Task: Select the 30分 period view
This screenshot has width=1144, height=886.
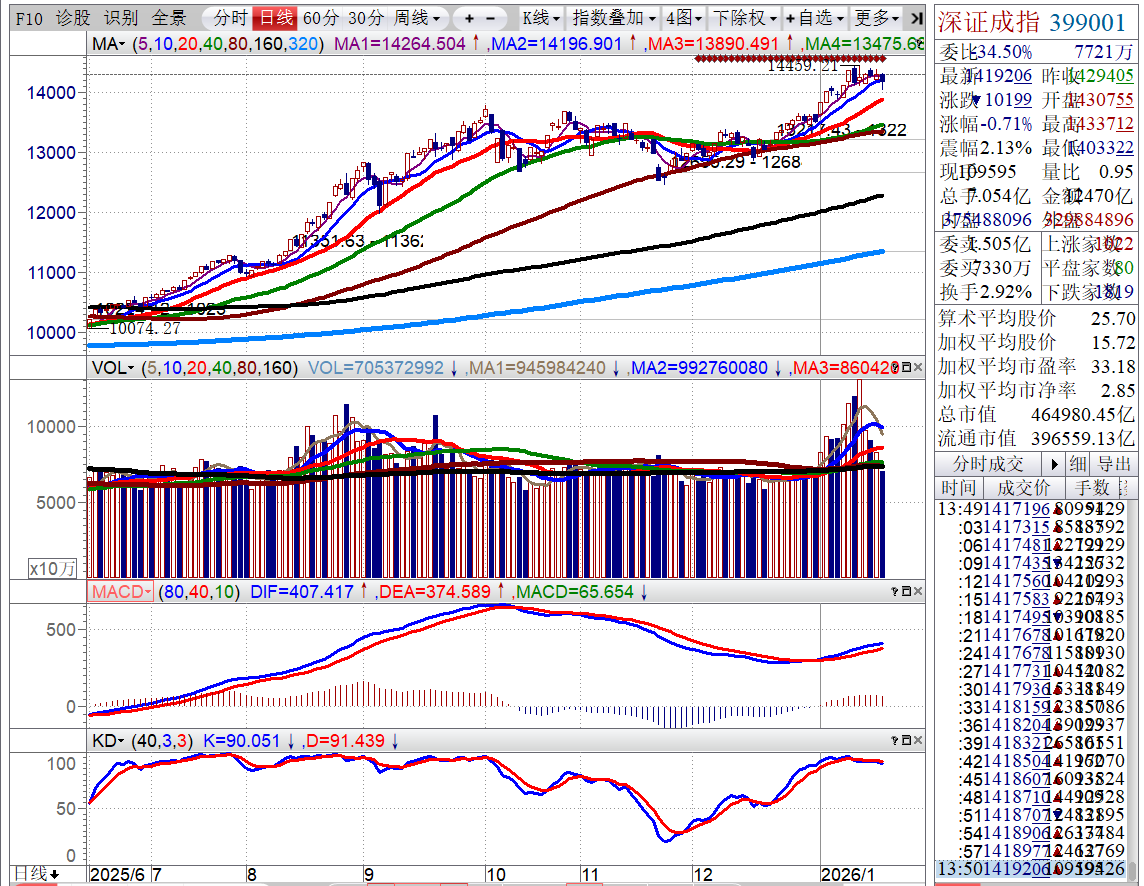Action: (x=365, y=18)
